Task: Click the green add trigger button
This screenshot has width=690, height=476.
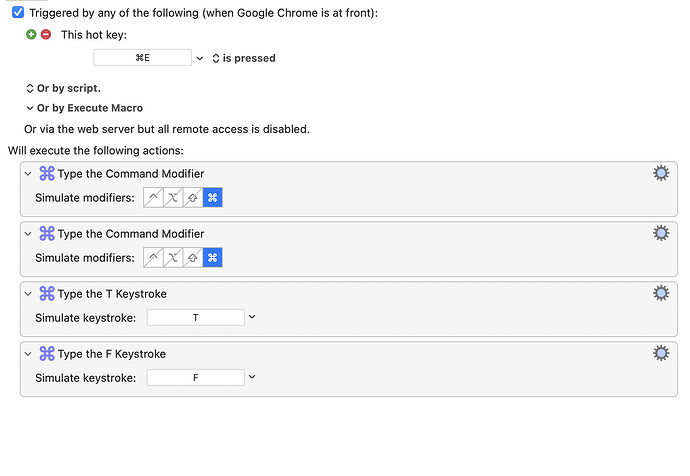Action: click(x=31, y=34)
